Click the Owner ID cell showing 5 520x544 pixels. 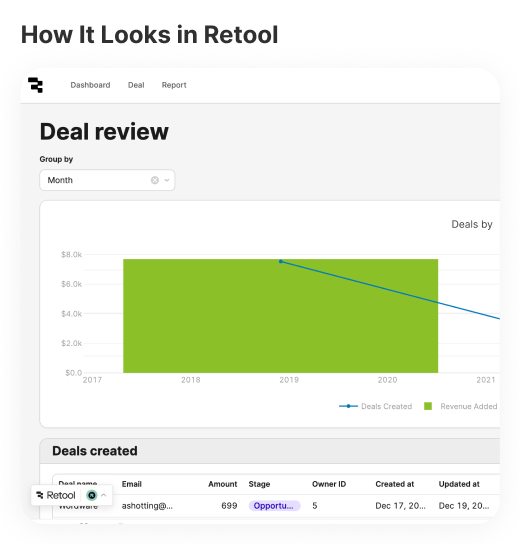315,506
